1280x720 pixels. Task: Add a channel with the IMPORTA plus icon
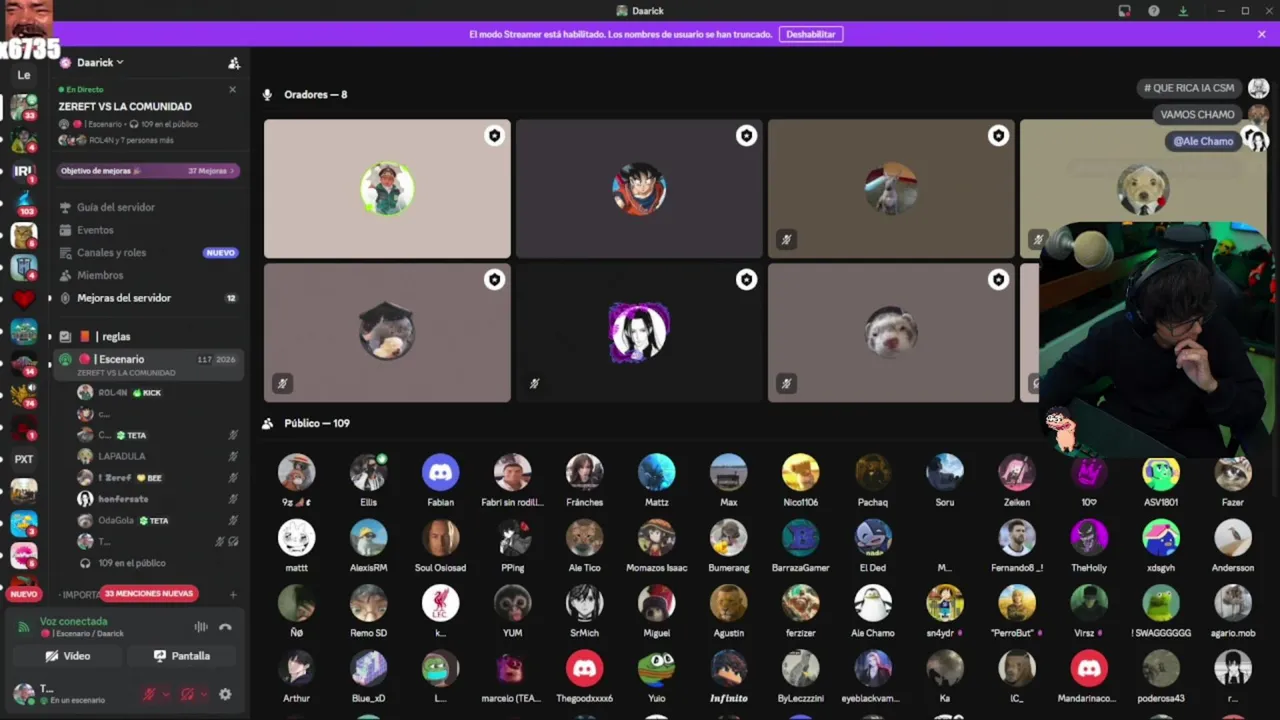click(233, 595)
